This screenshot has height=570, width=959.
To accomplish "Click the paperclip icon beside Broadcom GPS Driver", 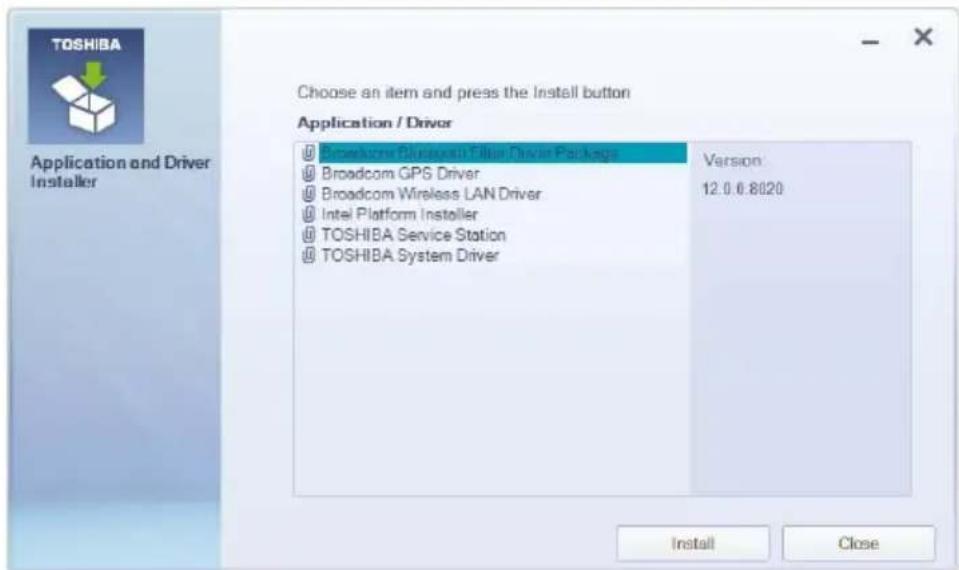I will click(309, 174).
